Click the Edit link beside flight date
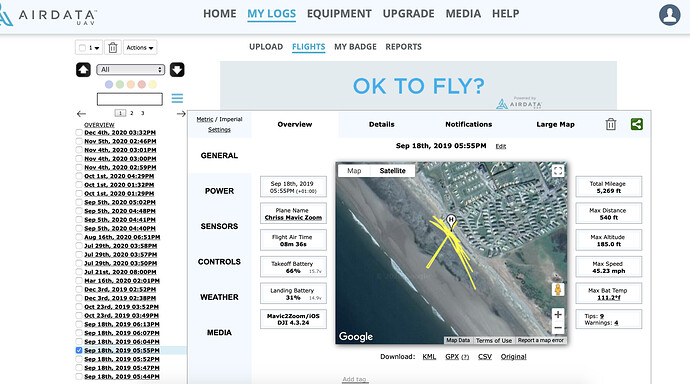The image size is (690, 384). coord(501,146)
